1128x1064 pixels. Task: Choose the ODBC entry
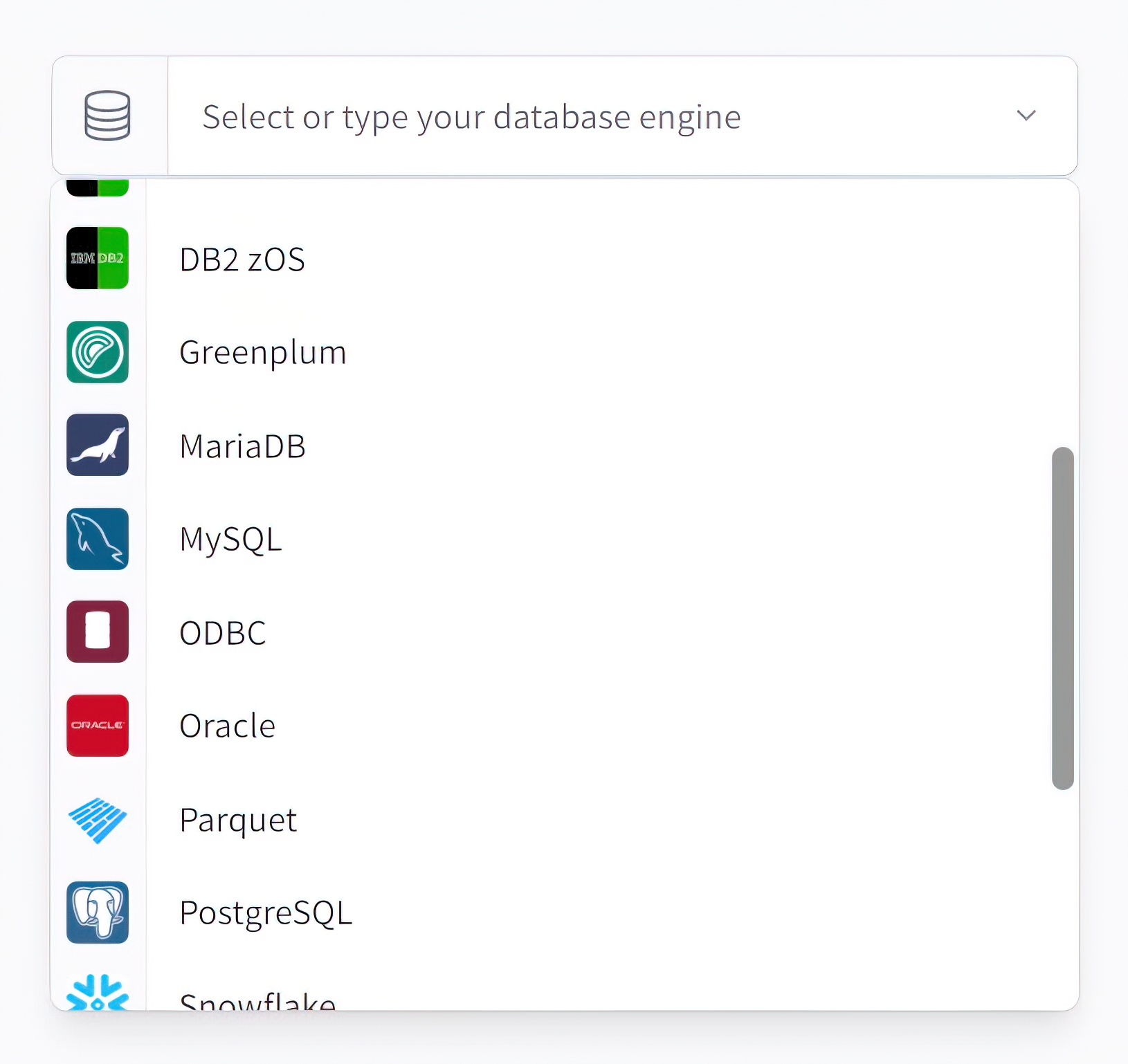point(223,633)
